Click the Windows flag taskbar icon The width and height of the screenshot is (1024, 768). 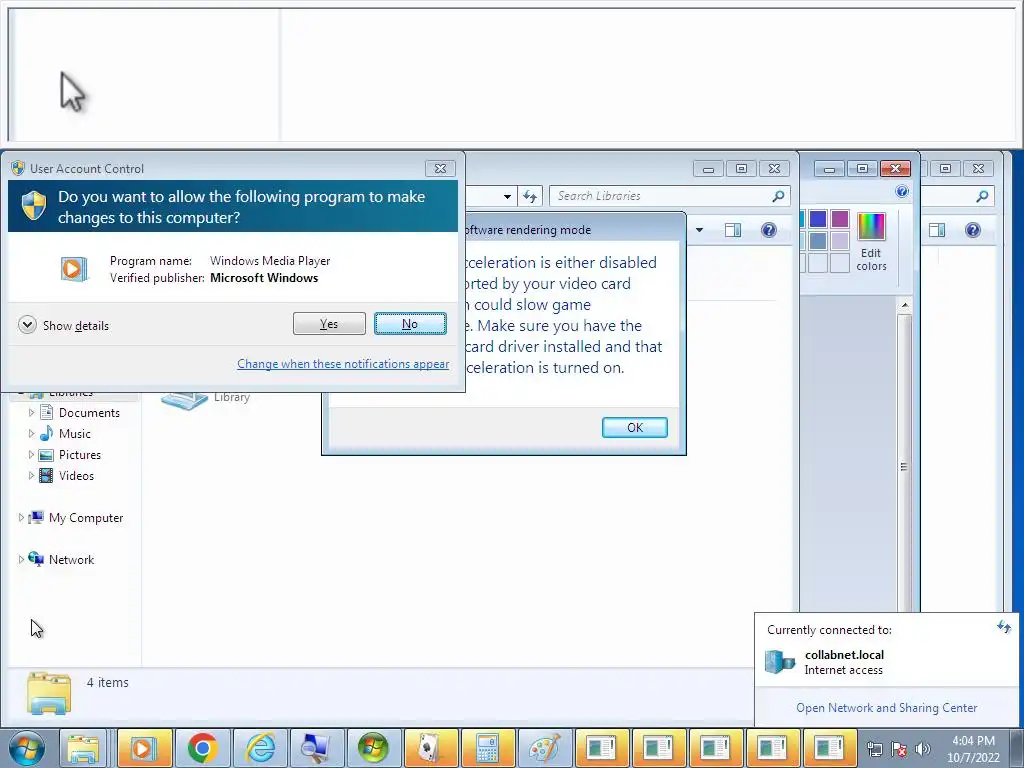click(374, 748)
